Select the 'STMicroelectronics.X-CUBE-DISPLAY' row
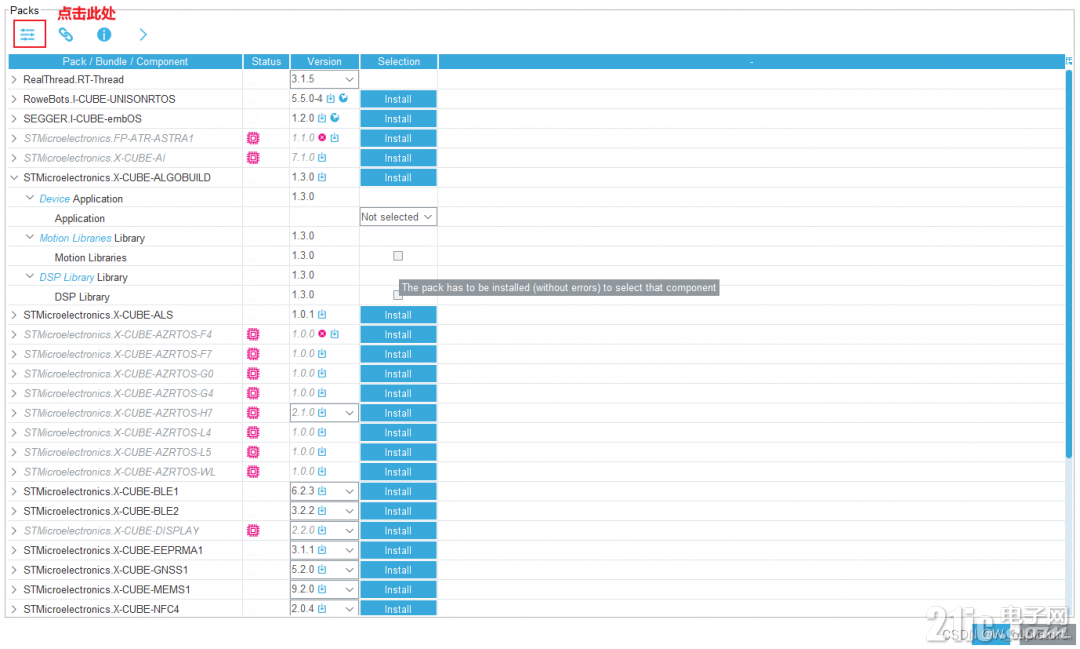Image resolution: width=1080 pixels, height=649 pixels. (x=112, y=530)
